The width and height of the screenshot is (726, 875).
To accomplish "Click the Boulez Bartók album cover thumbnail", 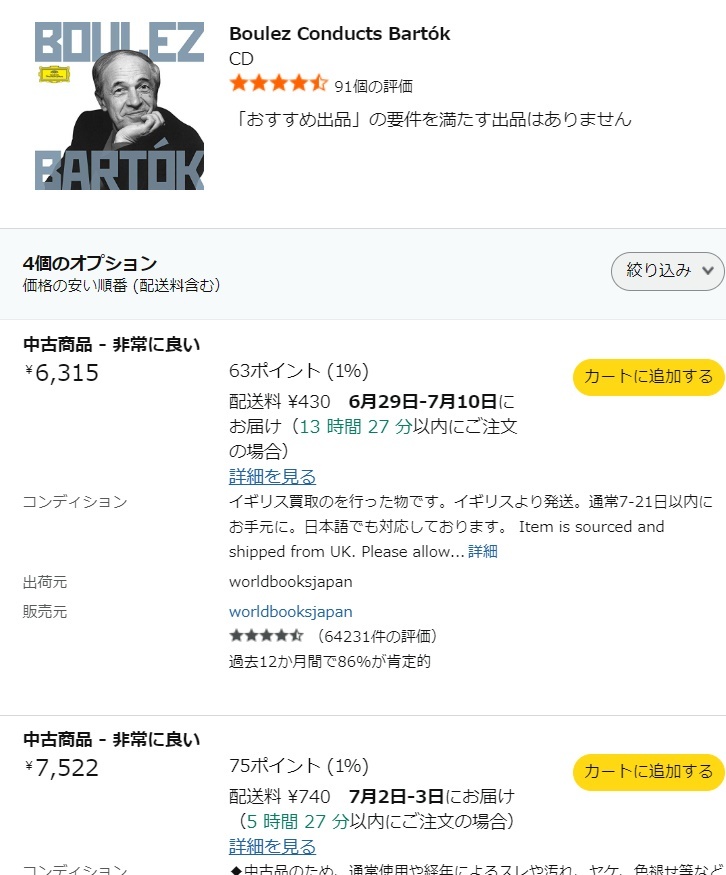I will coord(119,105).
